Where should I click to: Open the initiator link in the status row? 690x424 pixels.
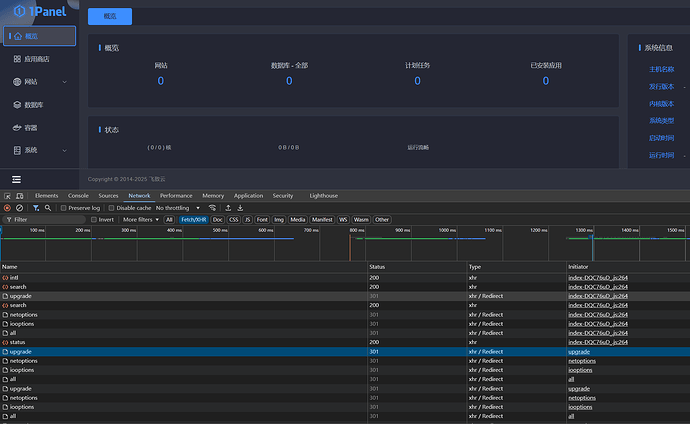(598, 342)
